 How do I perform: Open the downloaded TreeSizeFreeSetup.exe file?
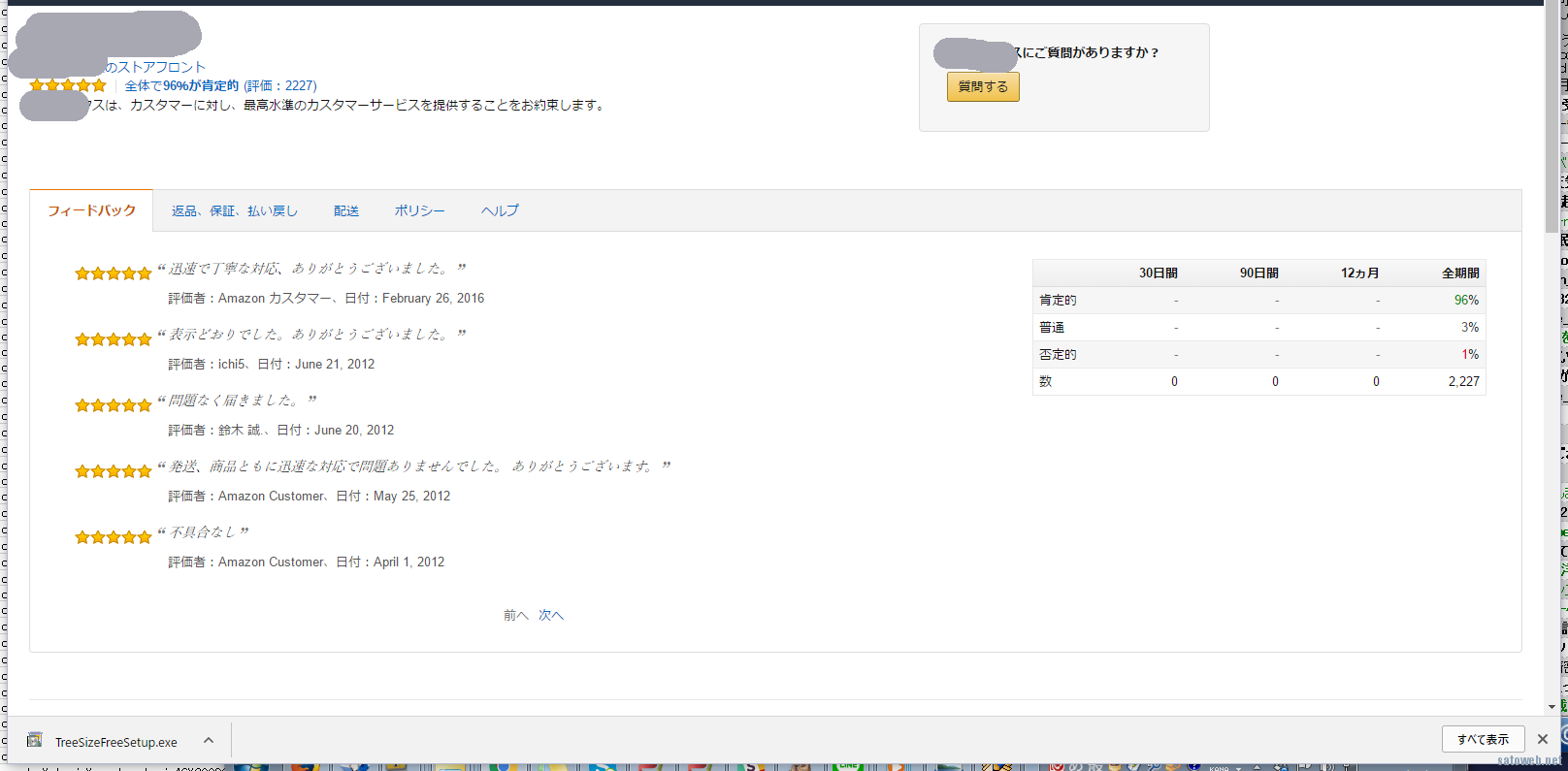click(115, 742)
